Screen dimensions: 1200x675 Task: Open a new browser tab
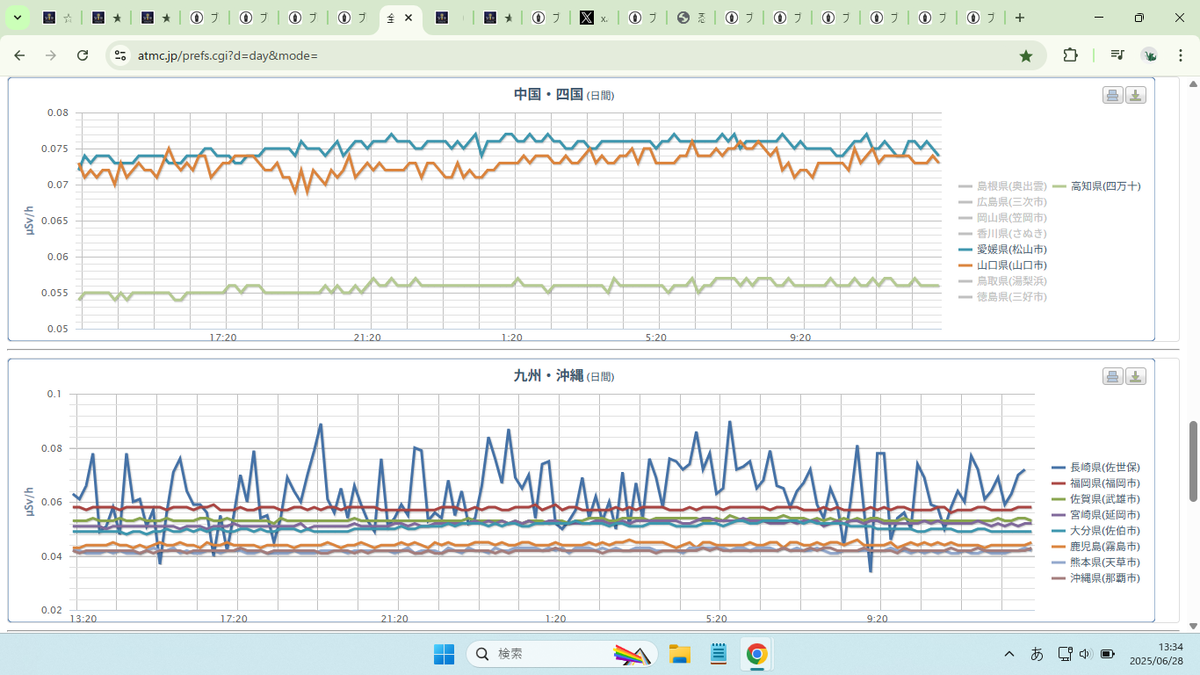tap(1019, 18)
